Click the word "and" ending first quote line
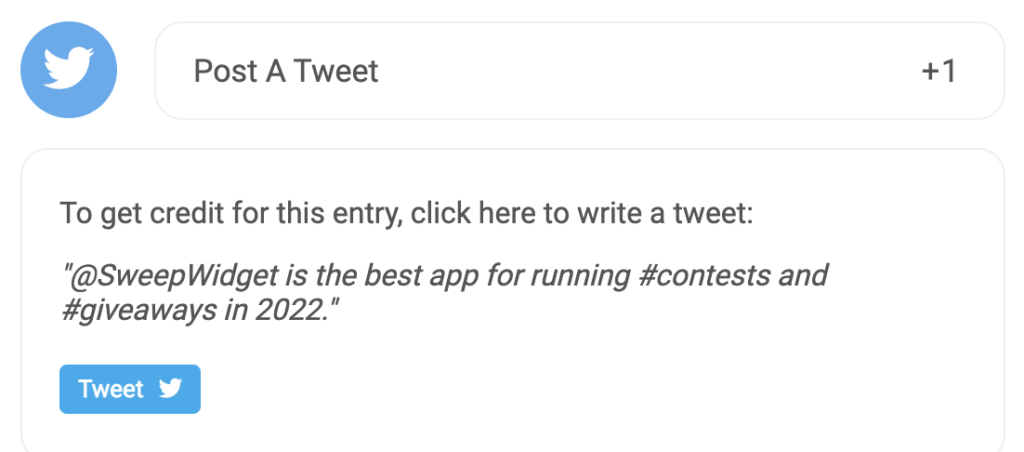Image resolution: width=1024 pixels, height=452 pixels. point(803,276)
